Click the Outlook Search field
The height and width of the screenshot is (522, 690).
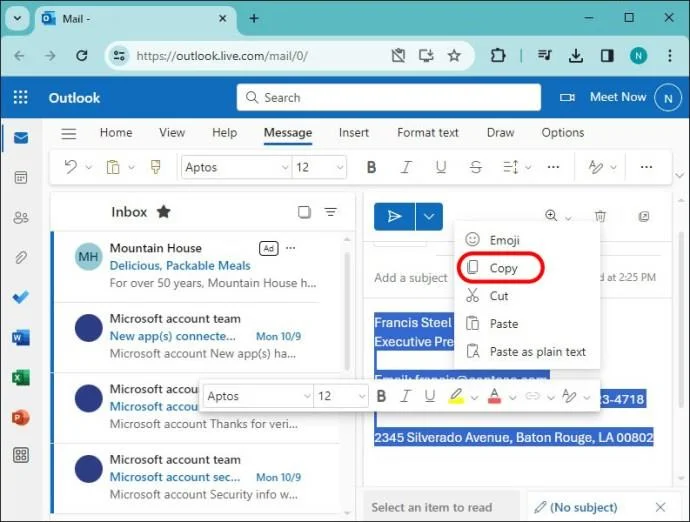click(x=389, y=97)
